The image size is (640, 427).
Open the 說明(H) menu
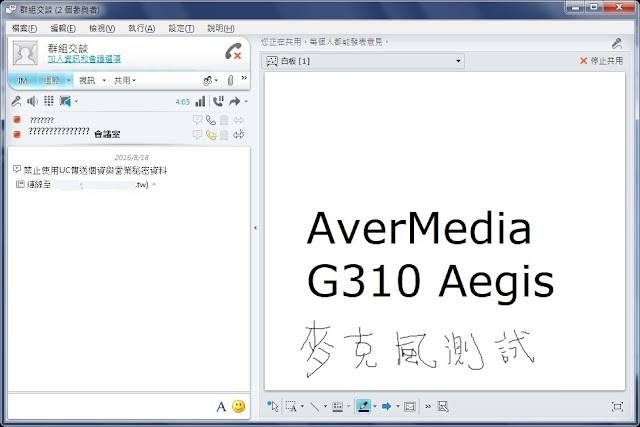click(x=220, y=28)
